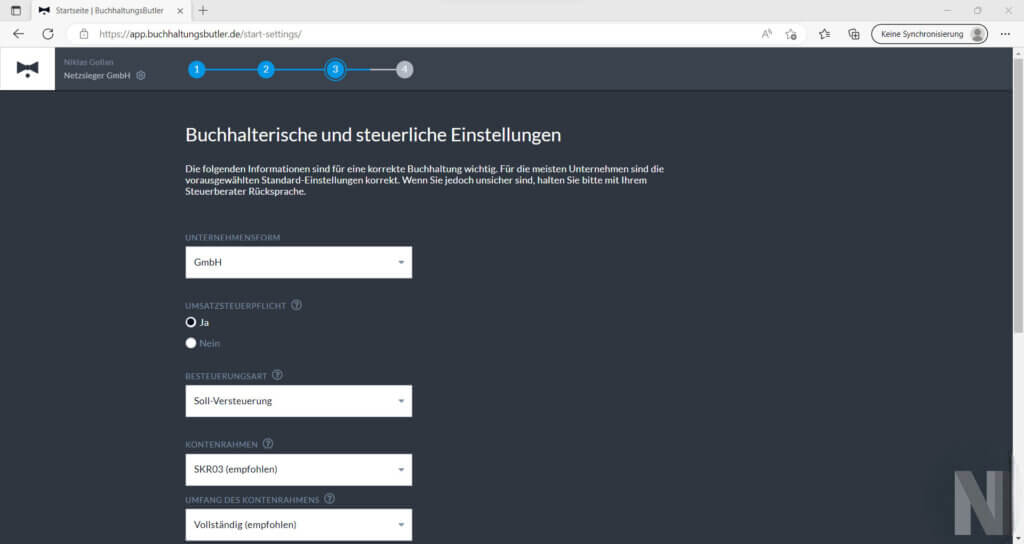1024x544 pixels.
Task: Click Niklas Gollan user name
Action: click(x=89, y=62)
